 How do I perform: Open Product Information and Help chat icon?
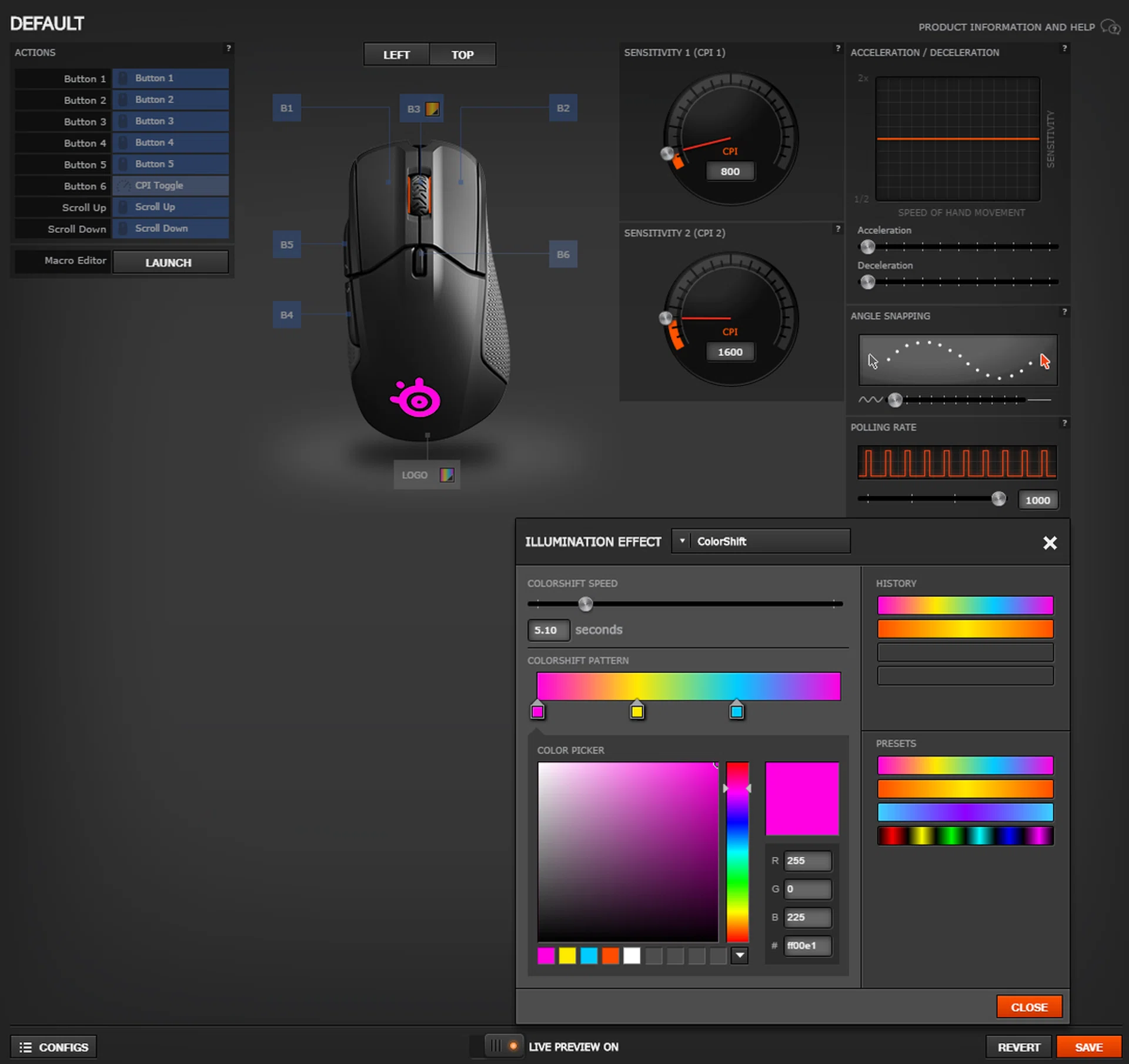1110,27
